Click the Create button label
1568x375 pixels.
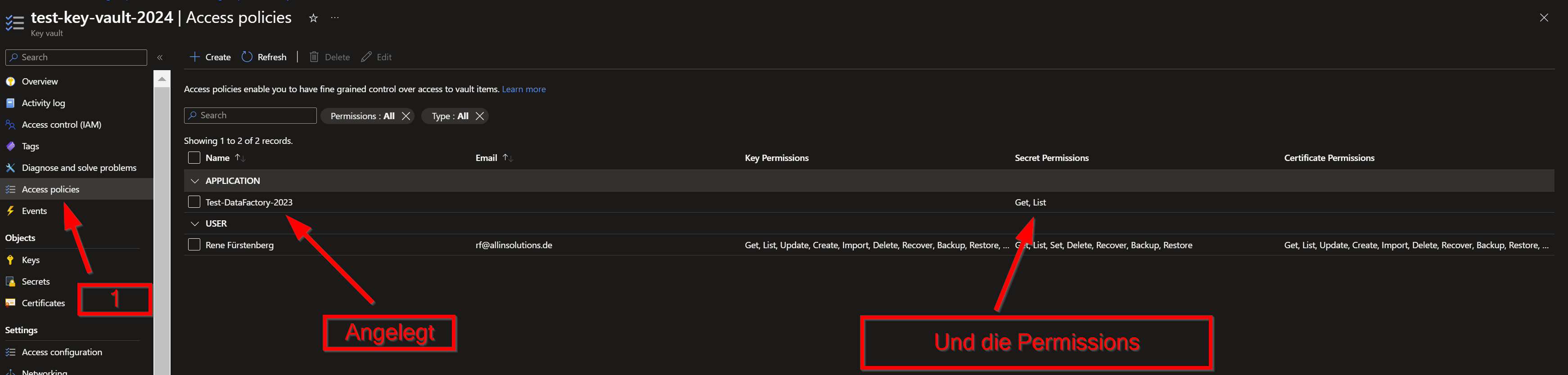[x=218, y=57]
